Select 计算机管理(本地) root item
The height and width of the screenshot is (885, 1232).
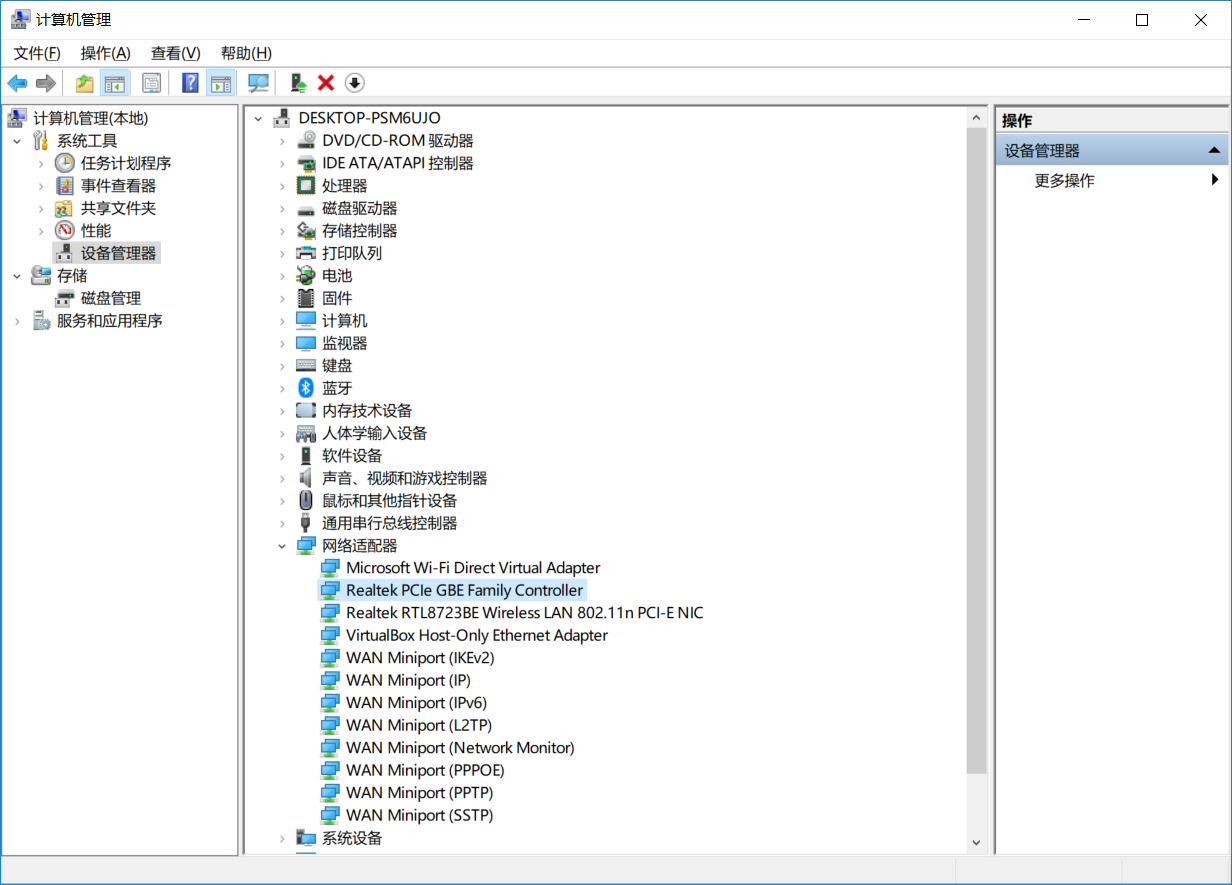(x=90, y=118)
